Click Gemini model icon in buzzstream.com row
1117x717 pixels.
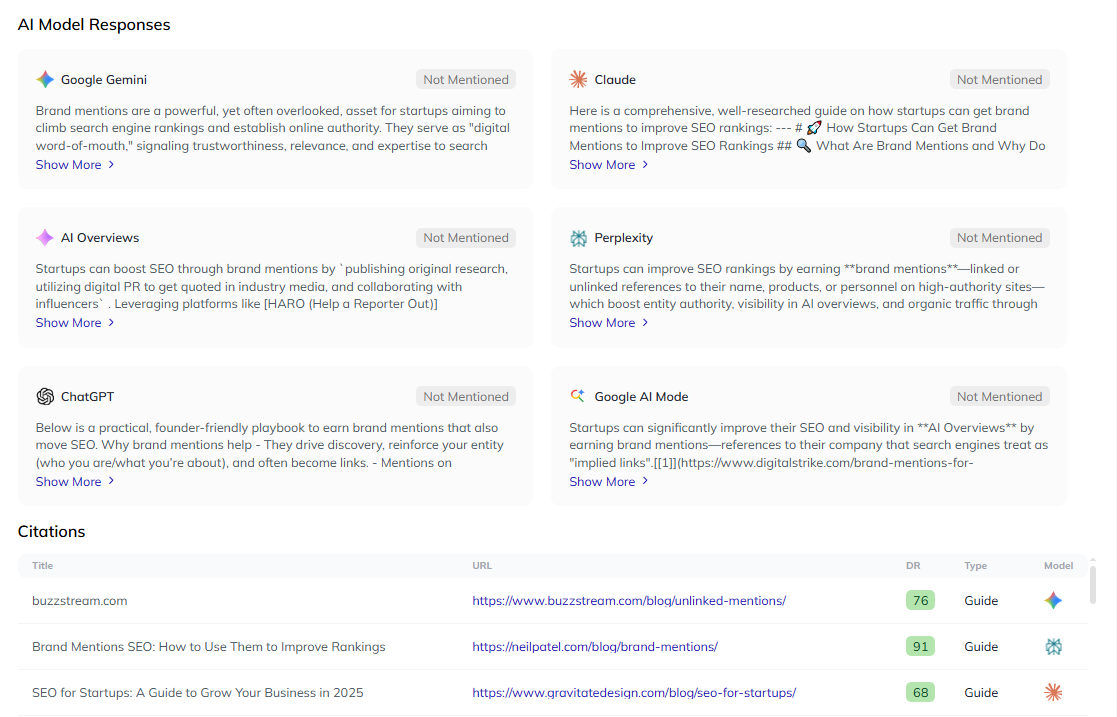[x=1053, y=600]
